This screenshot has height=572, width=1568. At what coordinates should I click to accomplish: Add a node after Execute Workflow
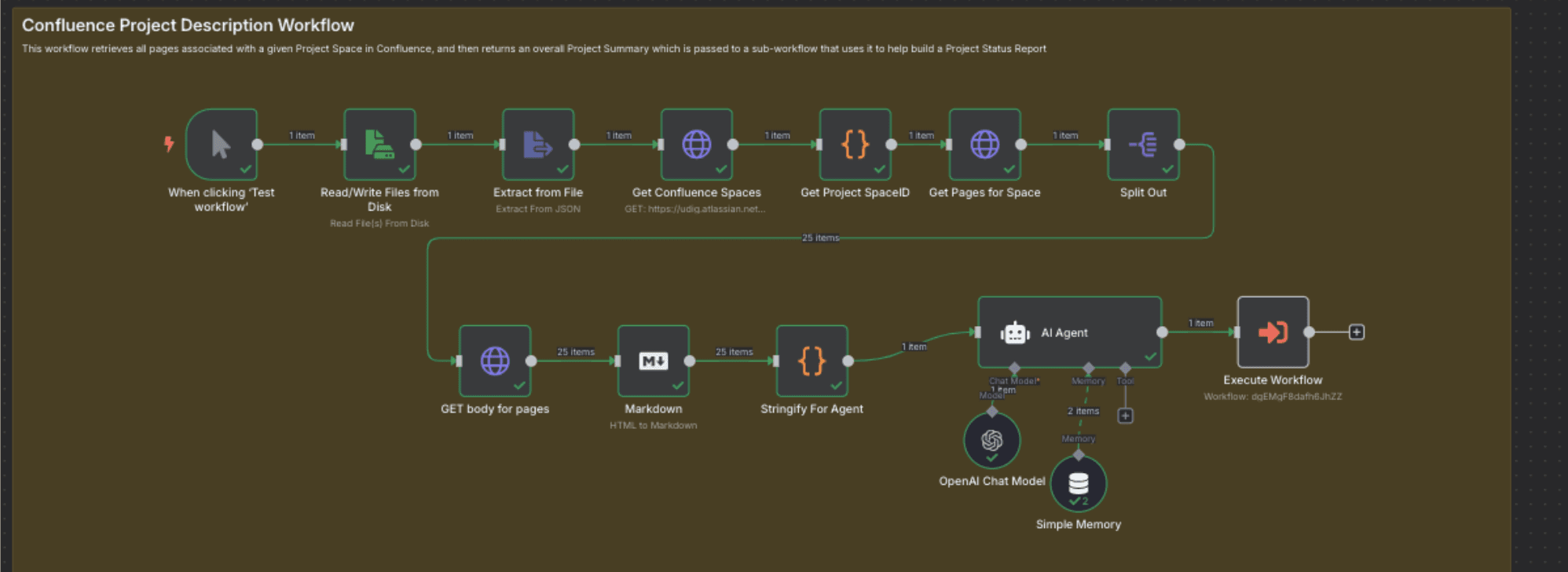click(1357, 332)
